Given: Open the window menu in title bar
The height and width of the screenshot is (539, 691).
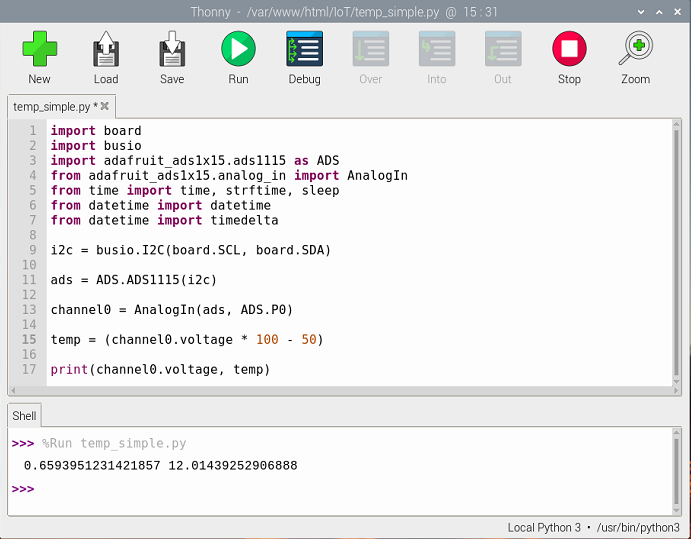Looking at the screenshot, I should point(13,12).
